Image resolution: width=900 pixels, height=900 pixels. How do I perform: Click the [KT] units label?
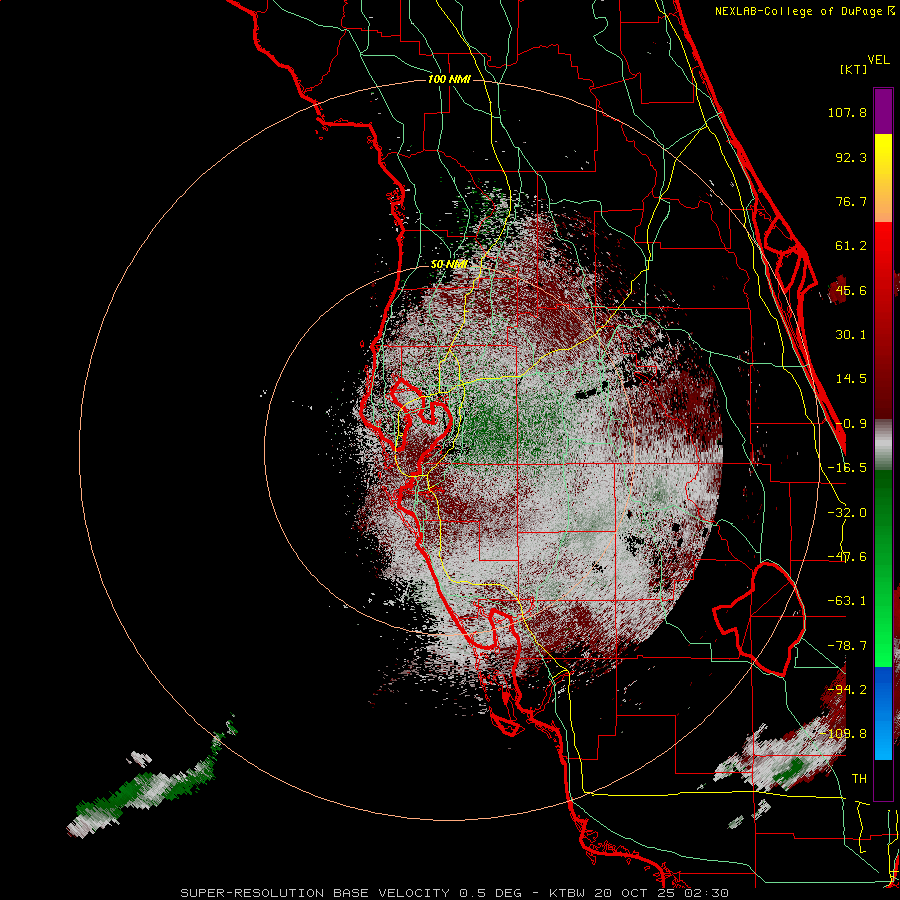(853, 69)
